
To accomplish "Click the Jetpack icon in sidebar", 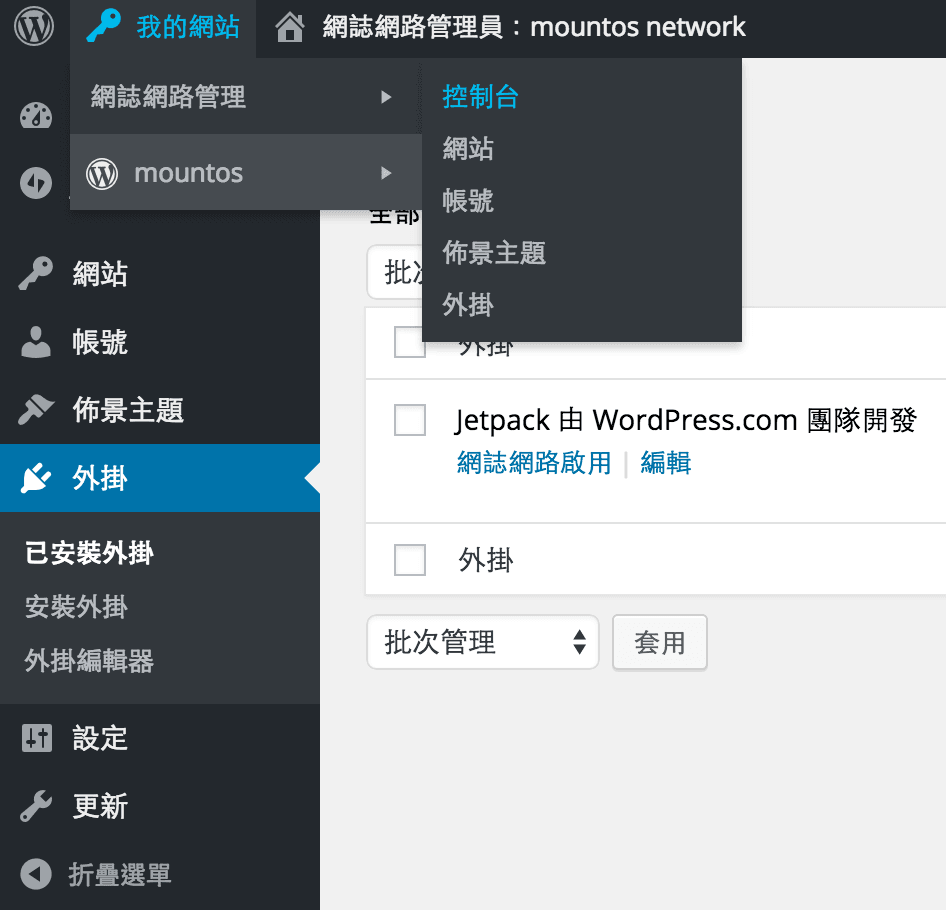I will (x=36, y=183).
